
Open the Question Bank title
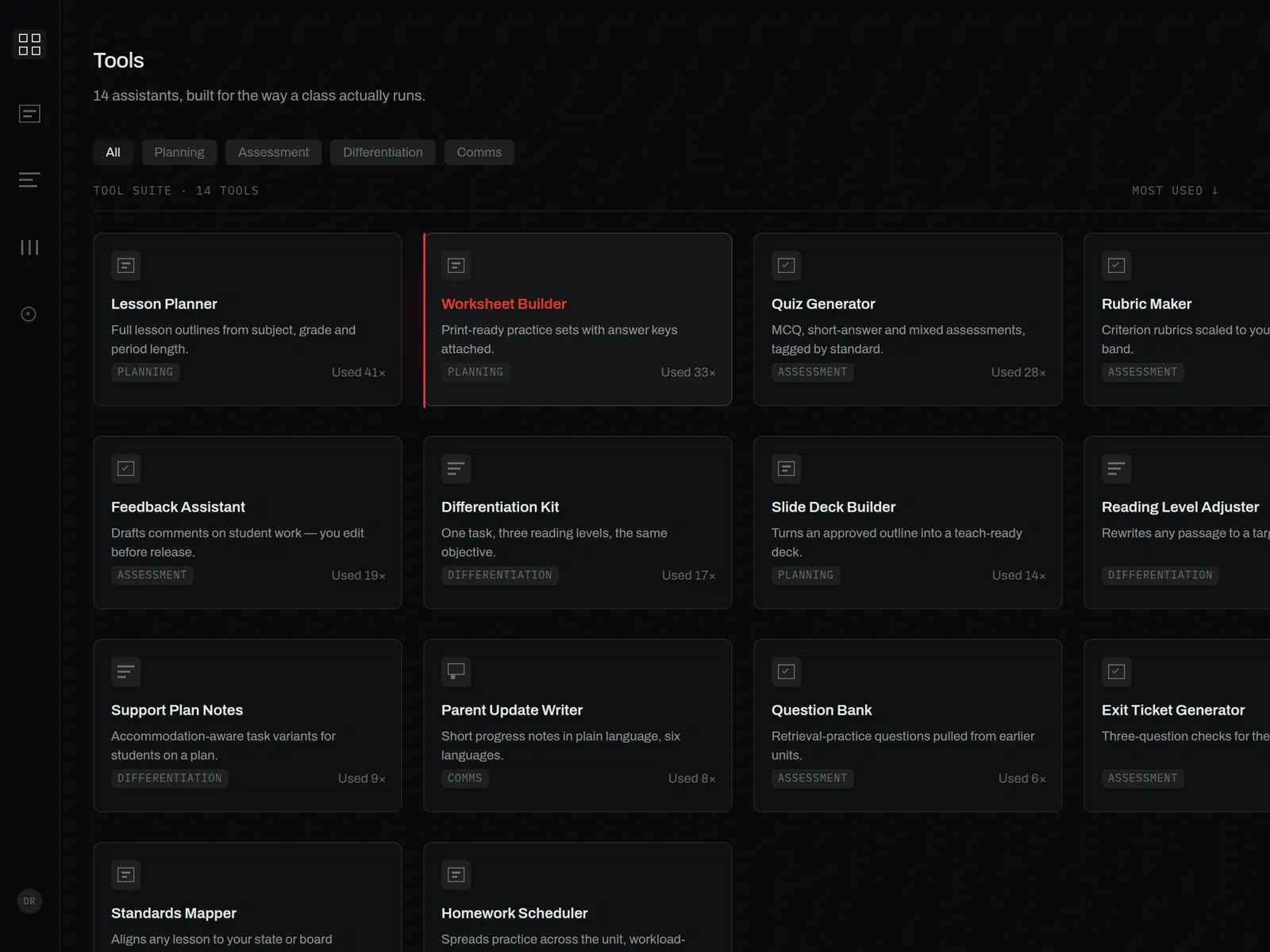(x=822, y=710)
